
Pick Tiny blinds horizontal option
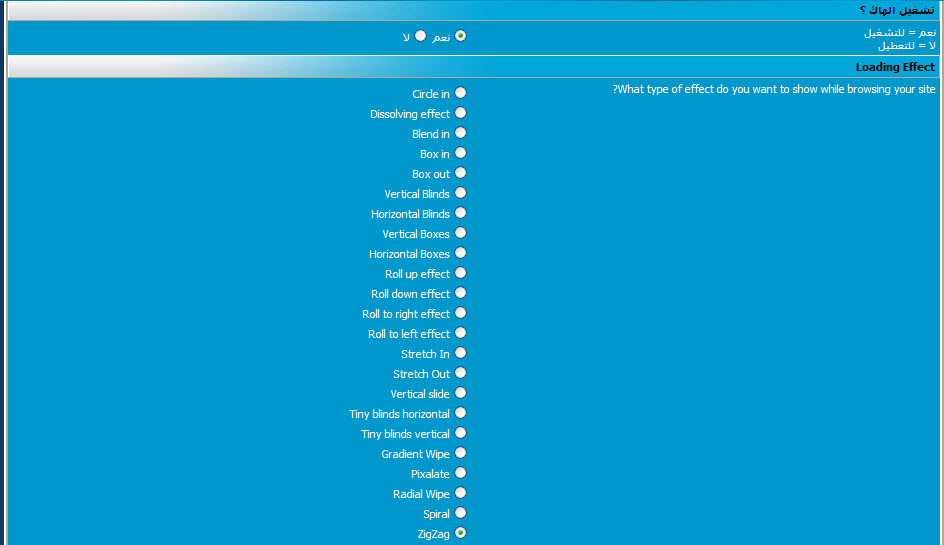tap(460, 413)
